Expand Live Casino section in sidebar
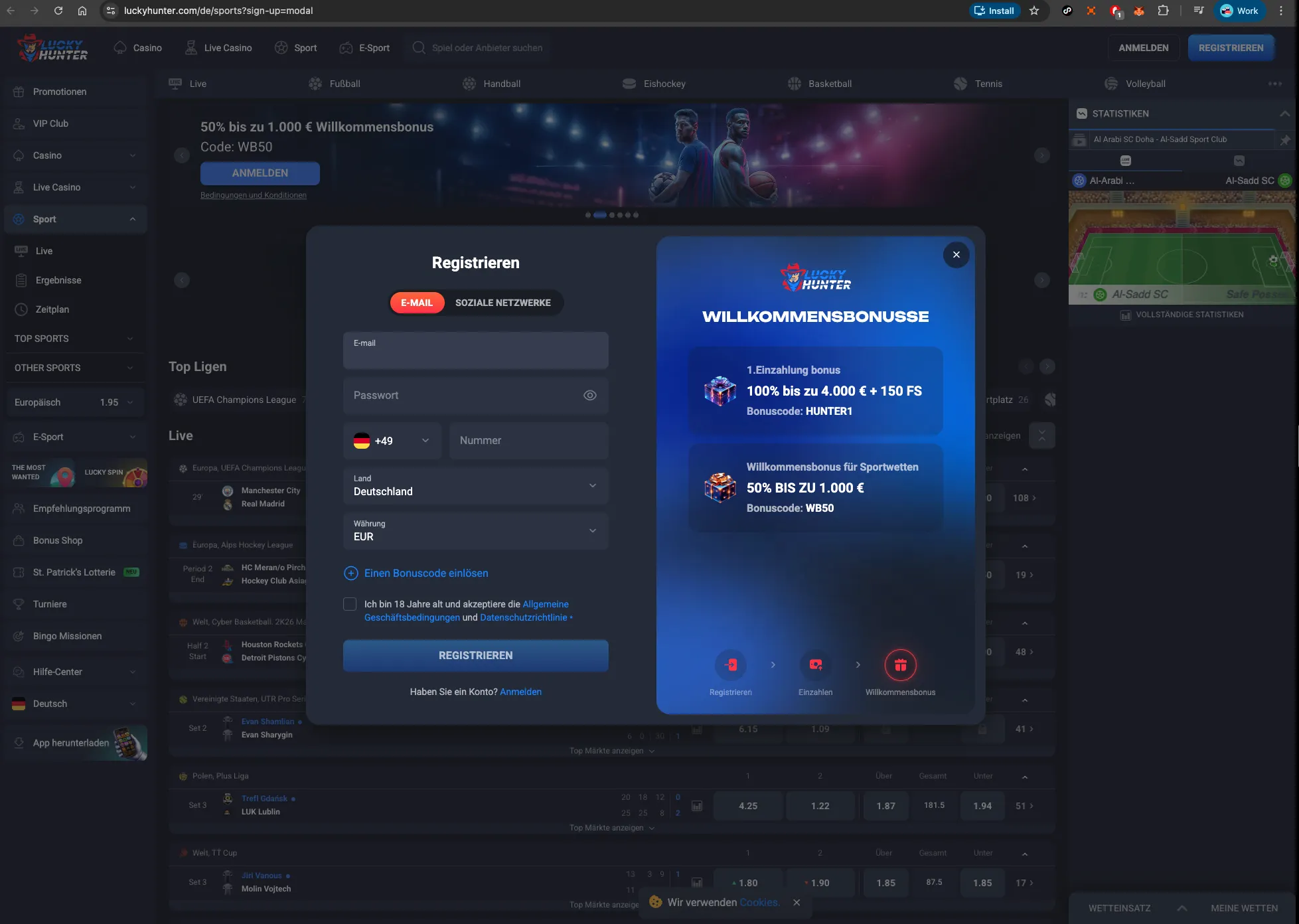1299x924 pixels. (76, 187)
